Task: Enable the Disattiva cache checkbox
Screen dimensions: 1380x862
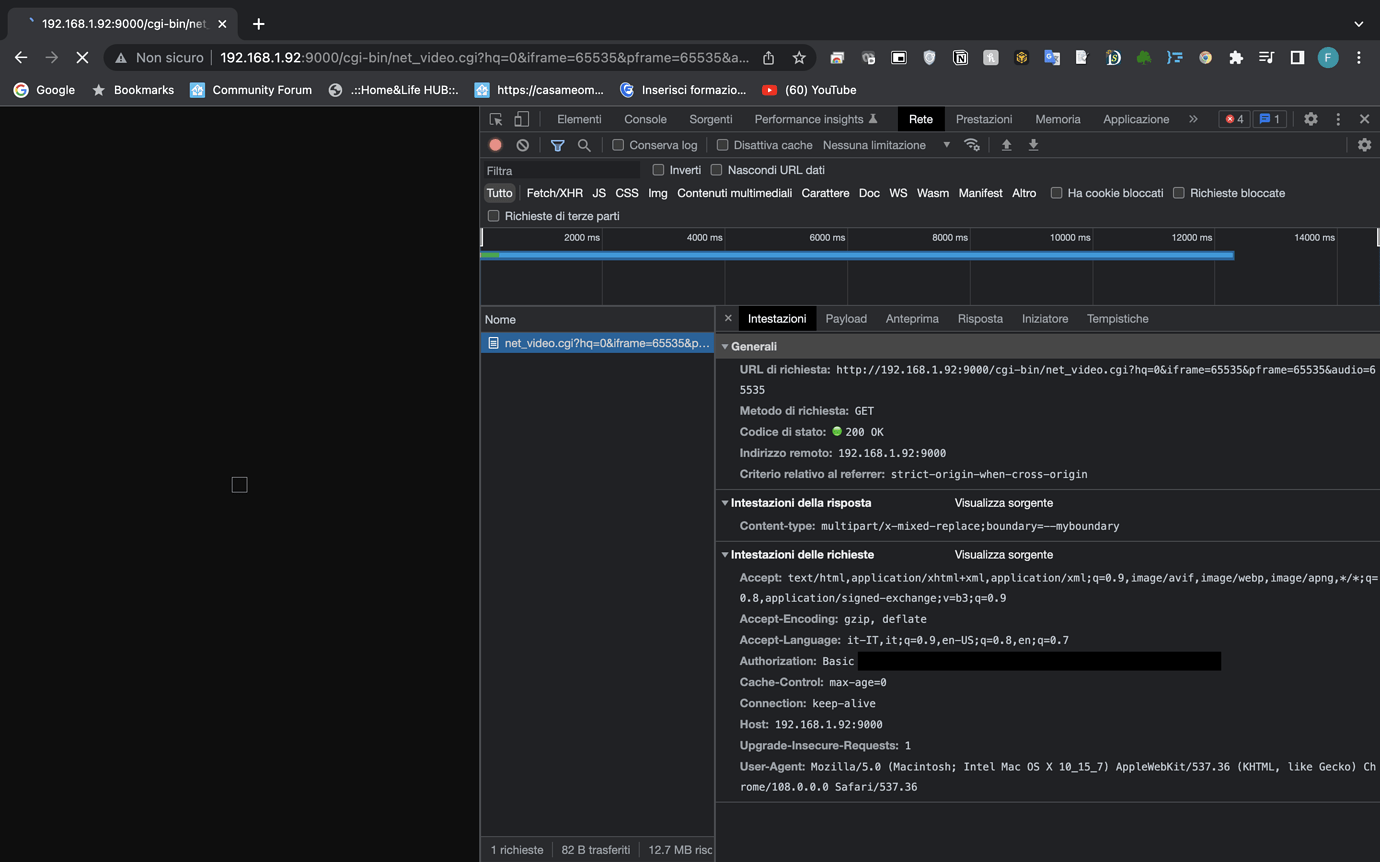Action: [x=722, y=144]
